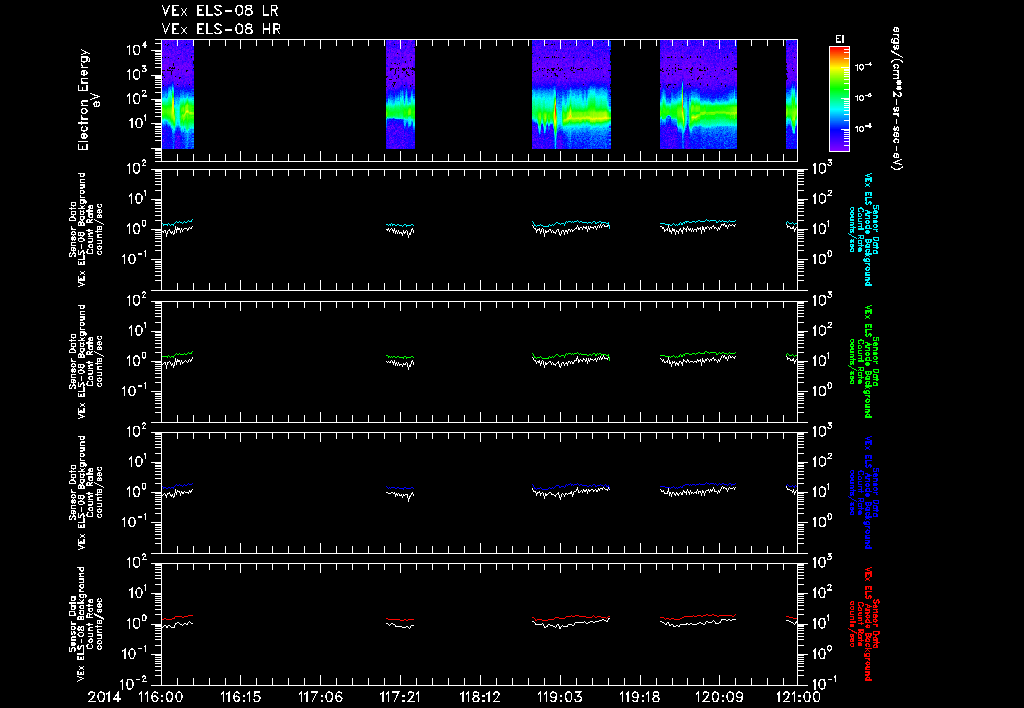Click the "2014" year label
The image size is (1024, 708).
[x=104, y=697]
